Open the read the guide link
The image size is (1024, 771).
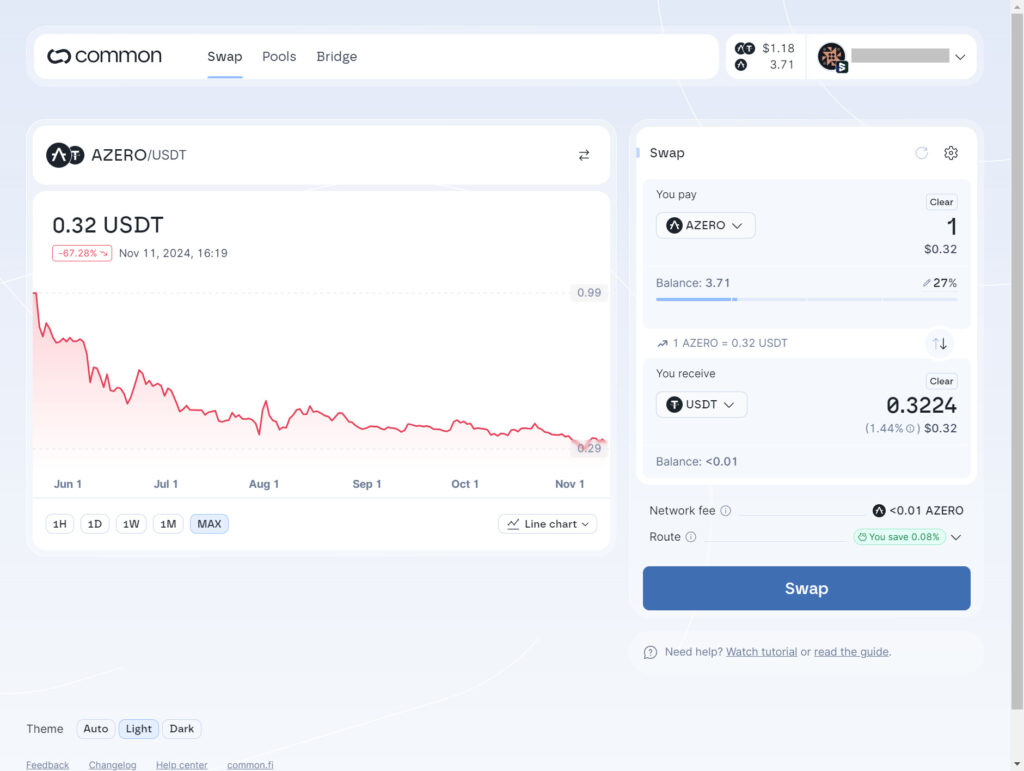tap(851, 652)
